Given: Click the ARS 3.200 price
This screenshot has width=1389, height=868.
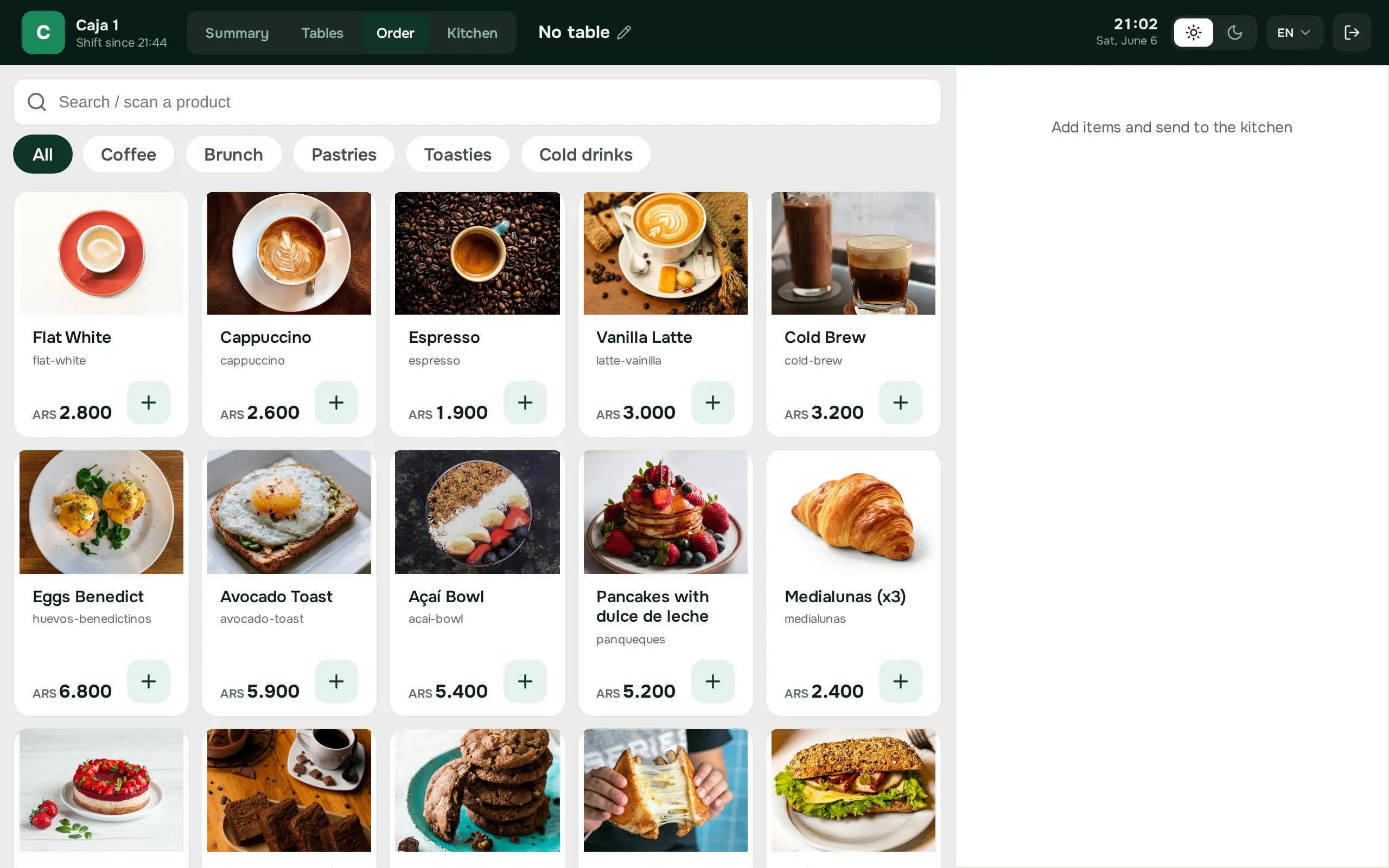Looking at the screenshot, I should [824, 413].
